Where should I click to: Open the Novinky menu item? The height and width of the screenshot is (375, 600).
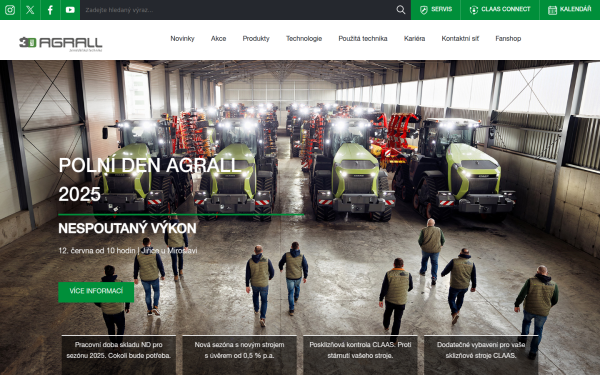coord(182,39)
